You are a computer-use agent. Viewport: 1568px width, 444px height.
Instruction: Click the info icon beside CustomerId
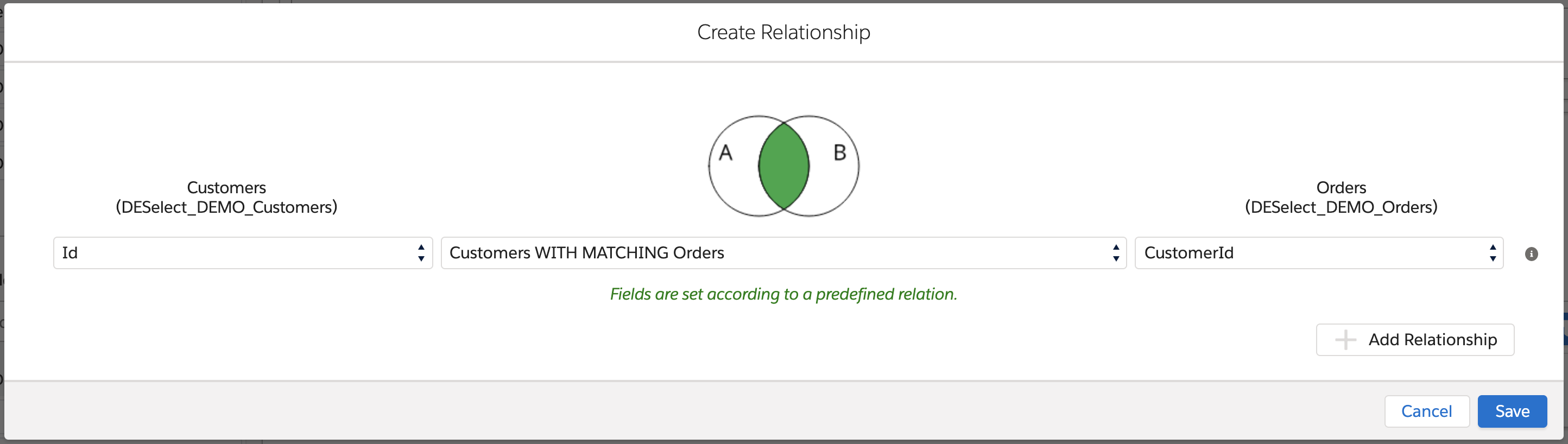[x=1531, y=253]
